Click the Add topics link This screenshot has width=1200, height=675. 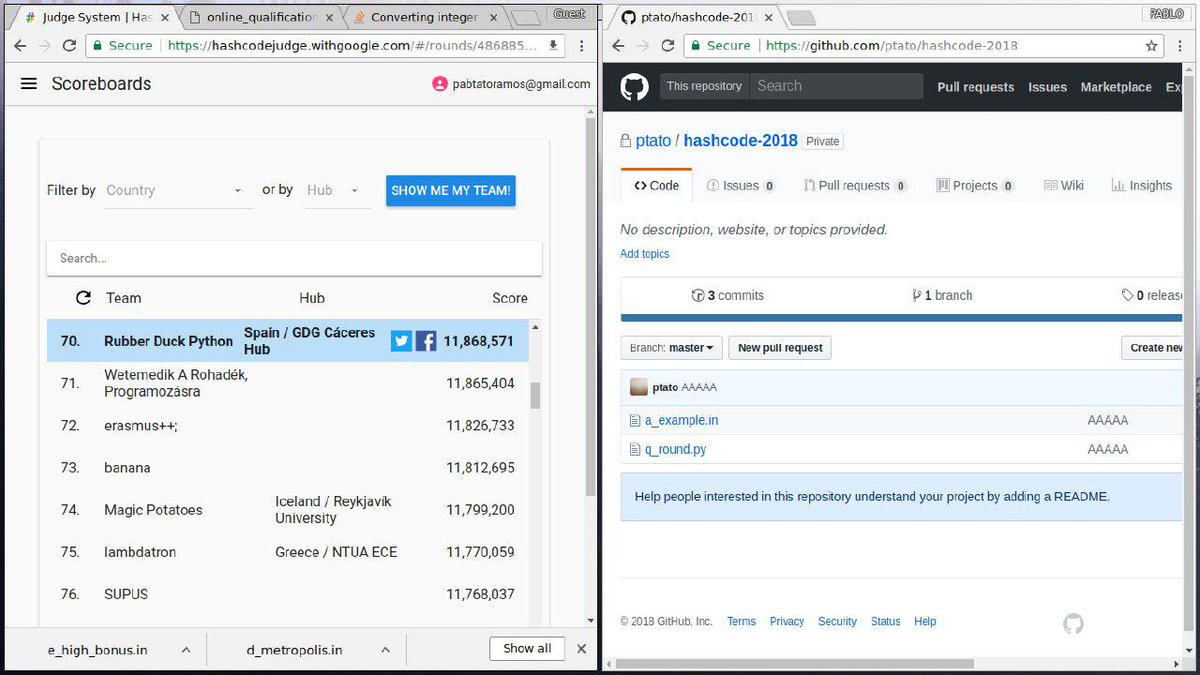click(645, 254)
